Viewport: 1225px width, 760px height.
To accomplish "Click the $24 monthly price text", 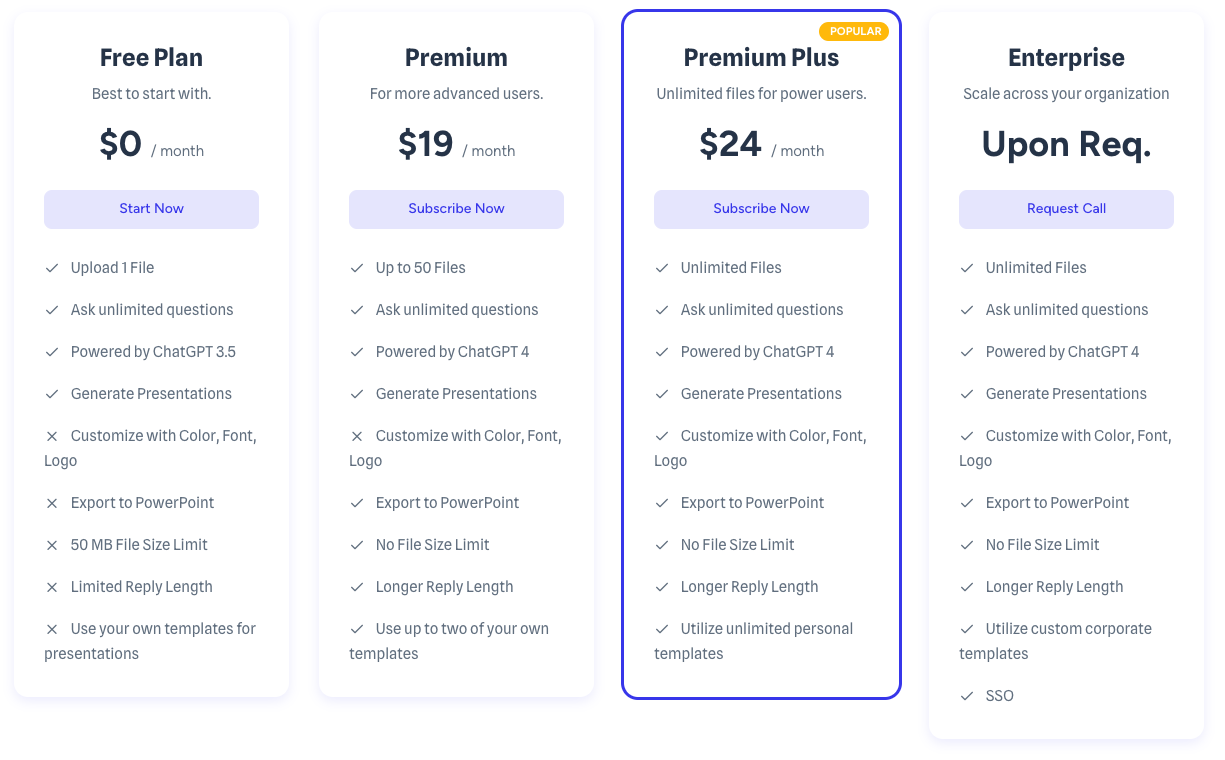I will (730, 144).
